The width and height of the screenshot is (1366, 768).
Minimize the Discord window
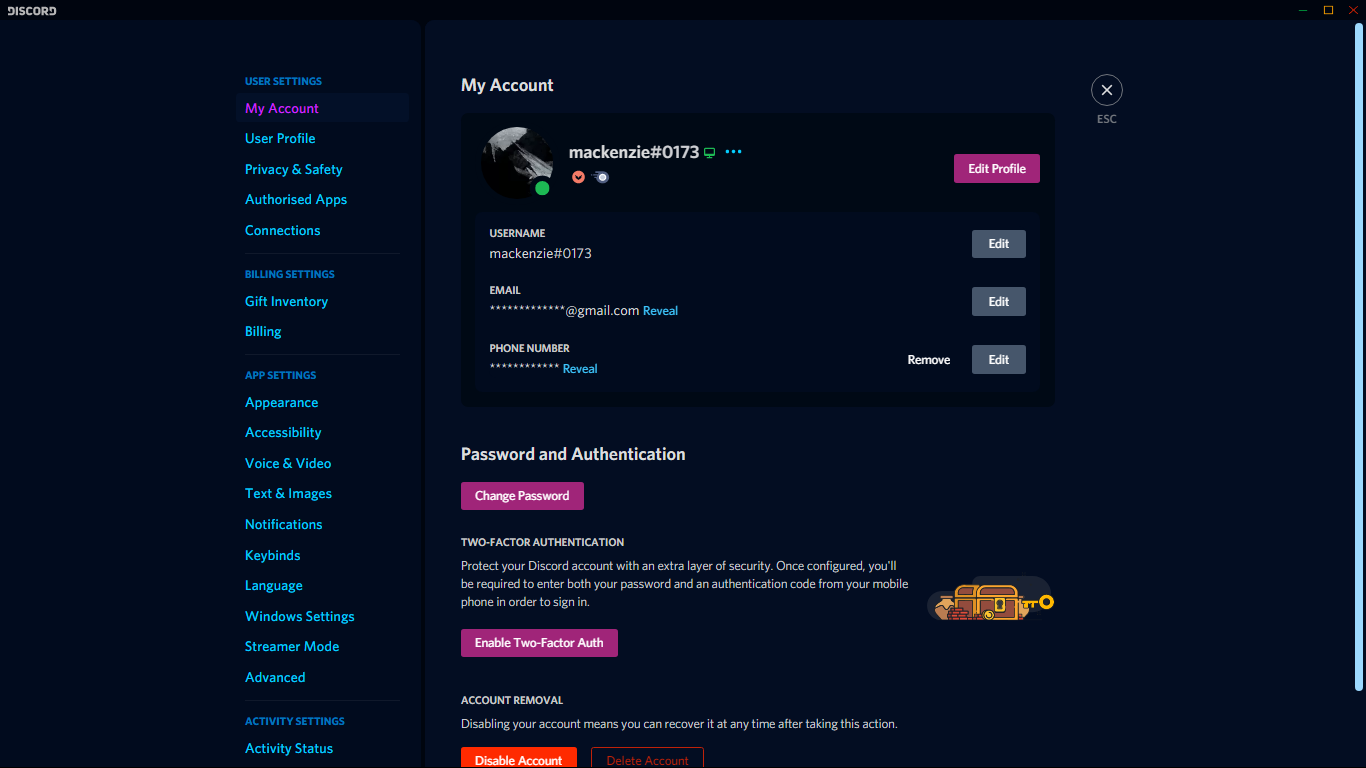click(x=1303, y=10)
